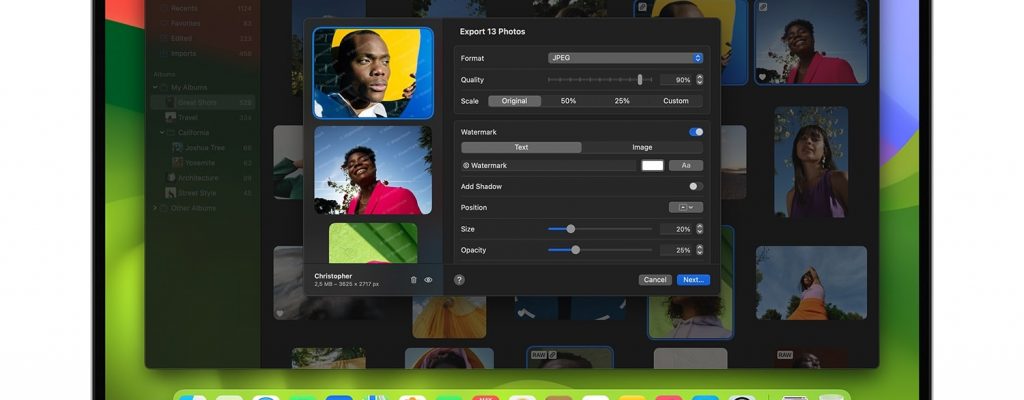Screen dimensions: 1024x400
Task: Collapse the California folder in sidebar
Action: pyautogui.click(x=162, y=132)
